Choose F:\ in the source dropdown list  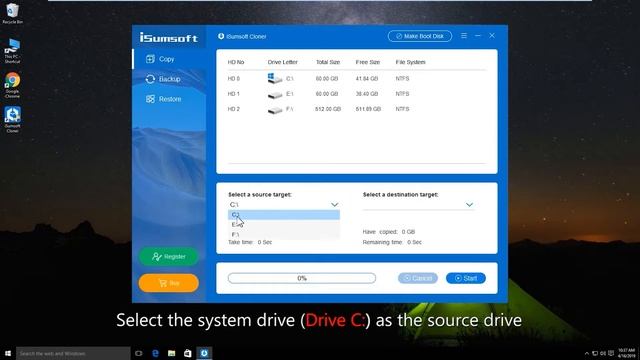[284, 234]
